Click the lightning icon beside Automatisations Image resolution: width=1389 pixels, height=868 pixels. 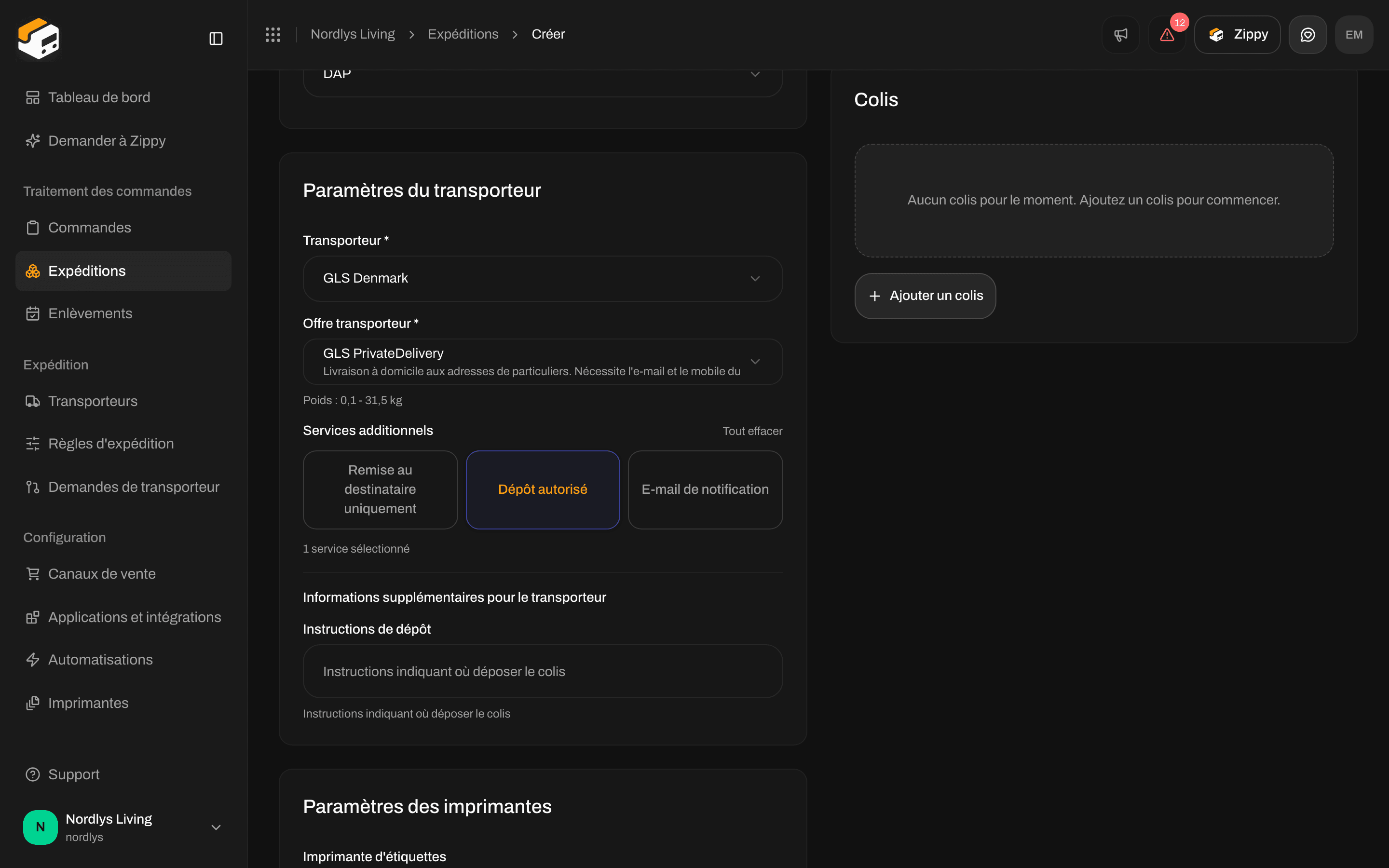pyautogui.click(x=33, y=660)
